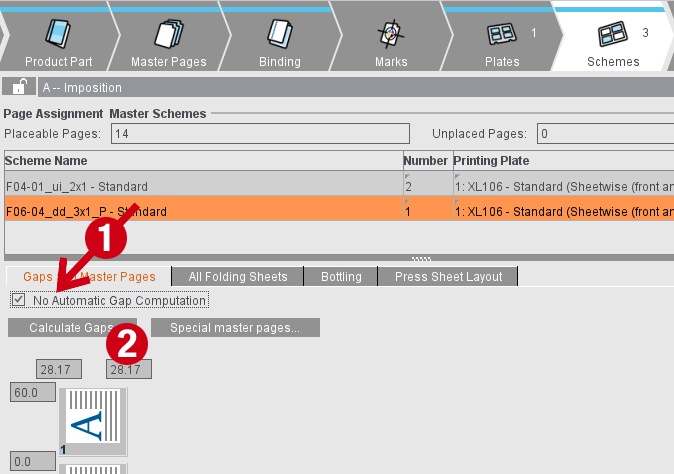The width and height of the screenshot is (674, 474).
Task: Switch to the Gaps tab
Action: pyautogui.click(x=38, y=276)
